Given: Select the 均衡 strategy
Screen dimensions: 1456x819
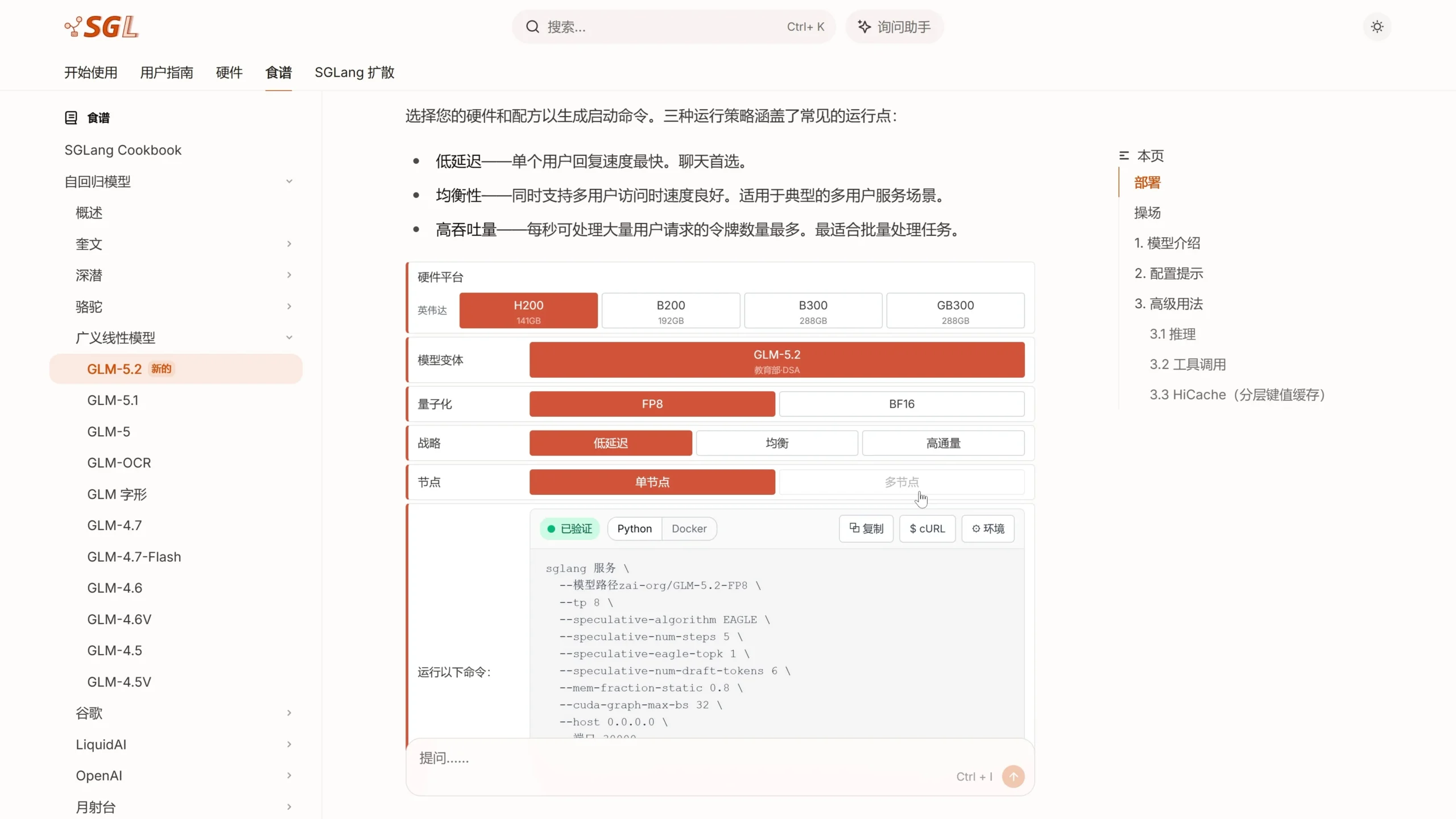Looking at the screenshot, I should (777, 443).
